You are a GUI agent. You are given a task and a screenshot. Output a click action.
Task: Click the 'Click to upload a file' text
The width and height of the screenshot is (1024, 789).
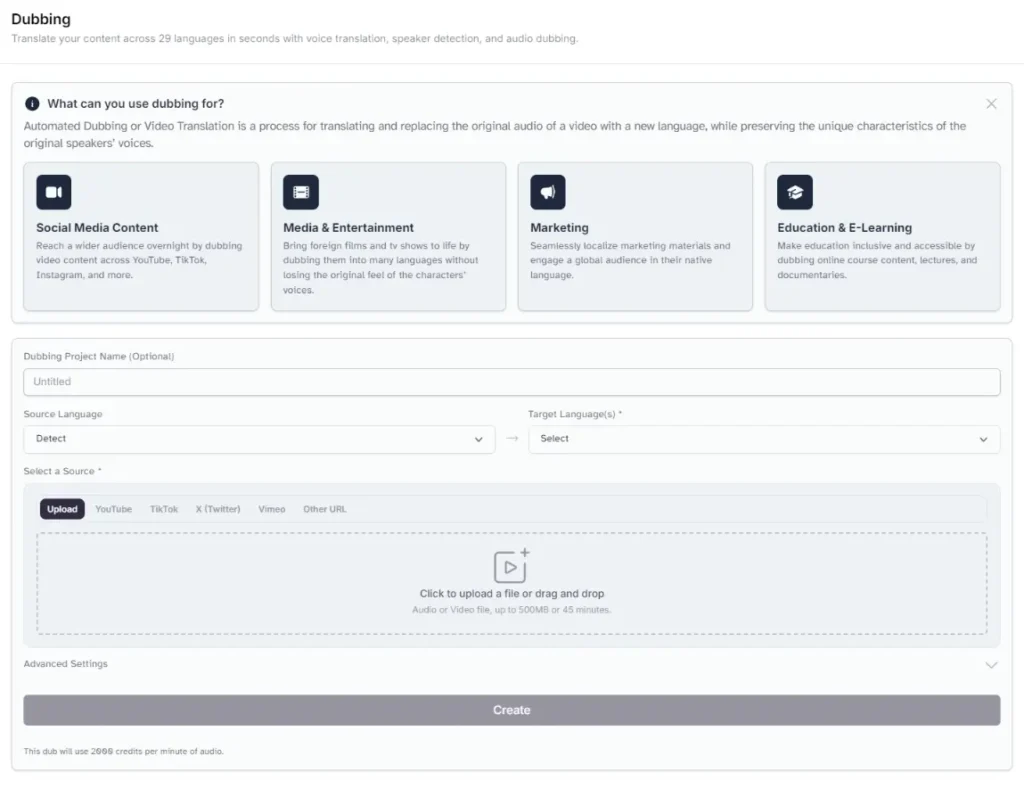coord(511,594)
